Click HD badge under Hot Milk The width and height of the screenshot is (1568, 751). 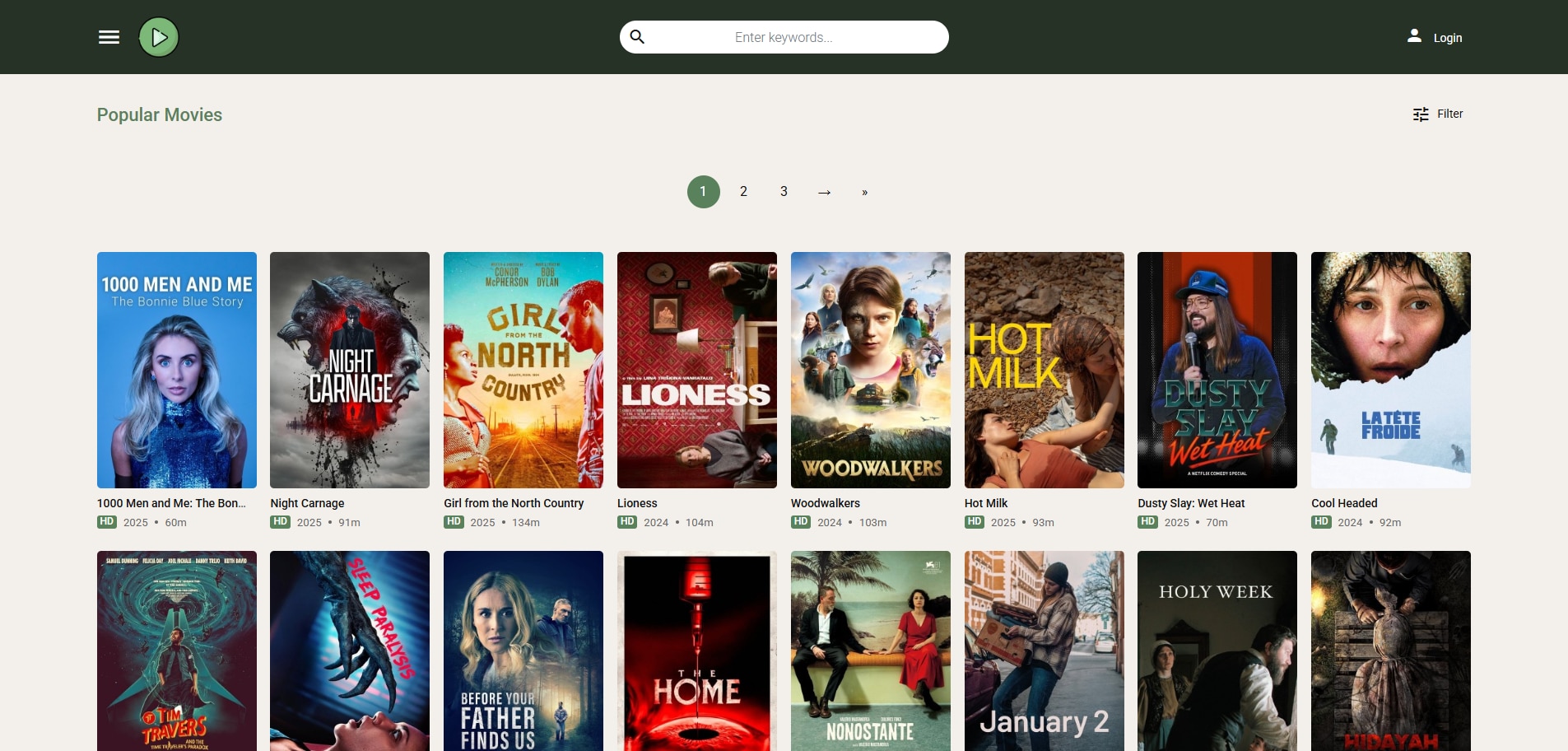(x=975, y=522)
